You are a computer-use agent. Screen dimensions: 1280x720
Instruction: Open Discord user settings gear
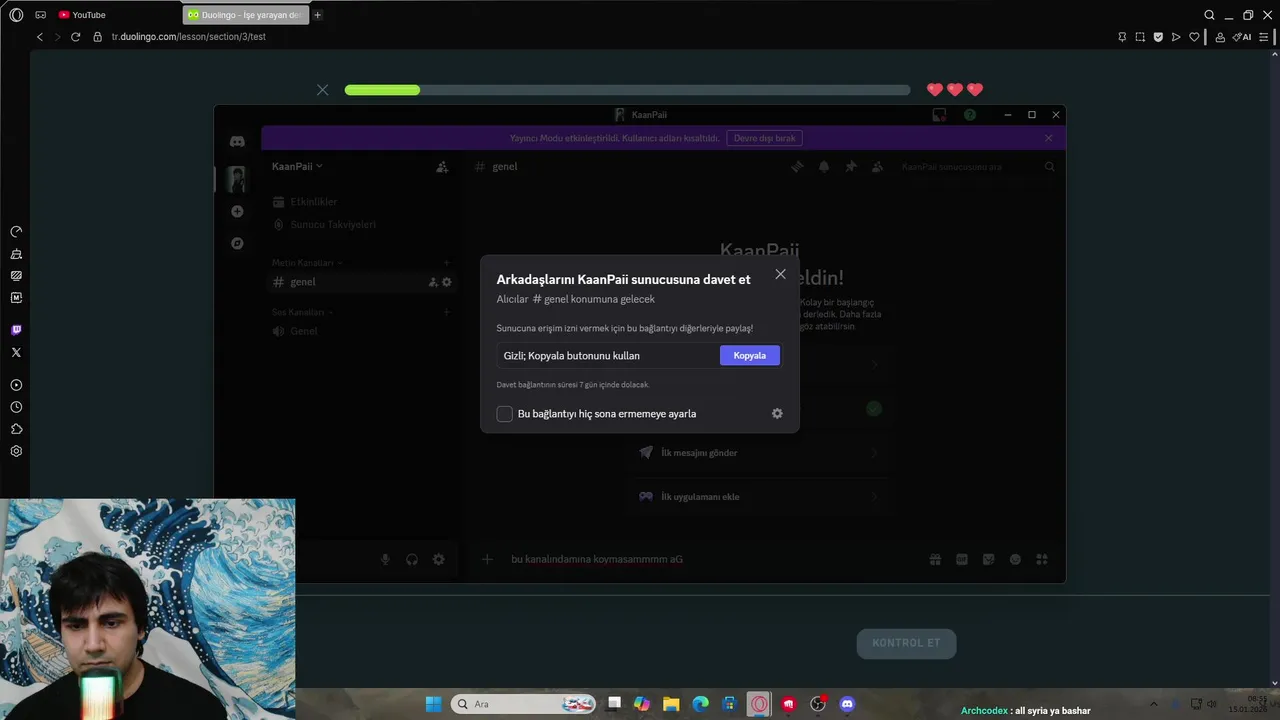pos(439,560)
